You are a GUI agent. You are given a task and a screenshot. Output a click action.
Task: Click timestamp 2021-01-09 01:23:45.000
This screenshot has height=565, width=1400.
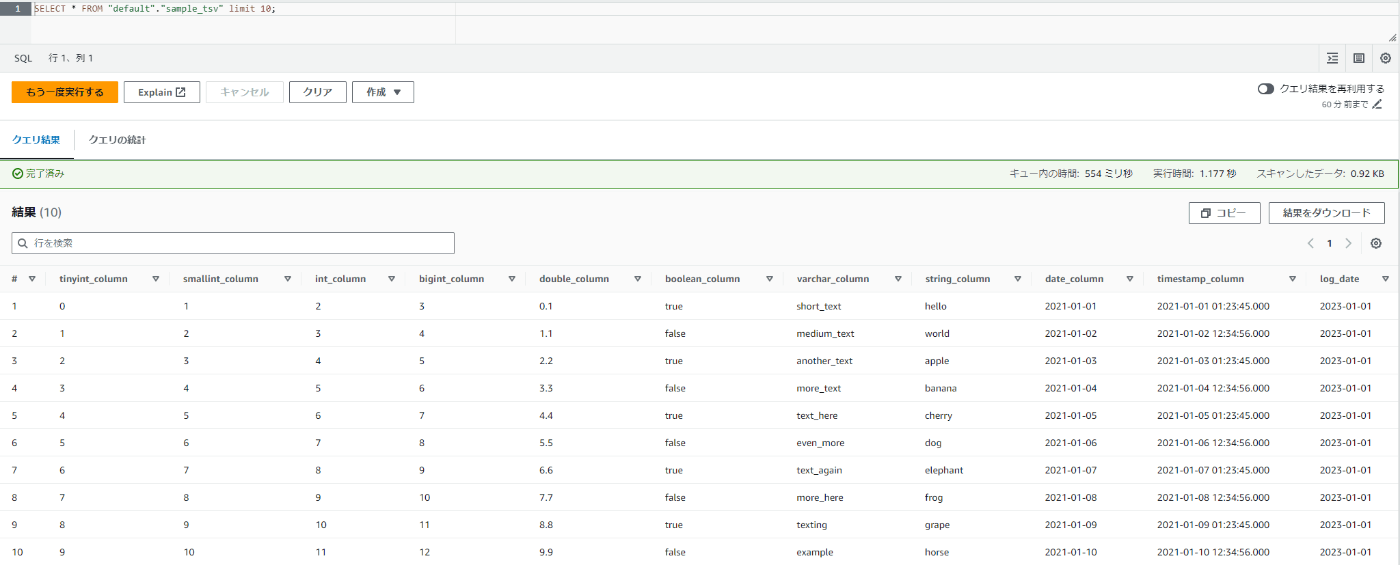click(x=1213, y=525)
